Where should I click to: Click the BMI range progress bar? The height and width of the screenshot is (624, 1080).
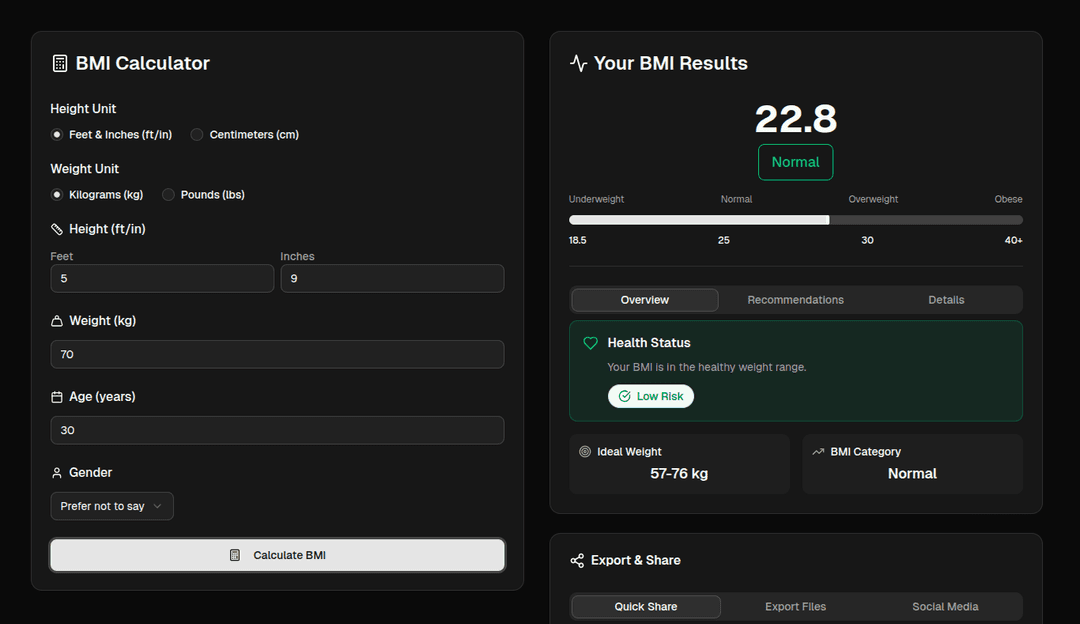[x=795, y=220]
